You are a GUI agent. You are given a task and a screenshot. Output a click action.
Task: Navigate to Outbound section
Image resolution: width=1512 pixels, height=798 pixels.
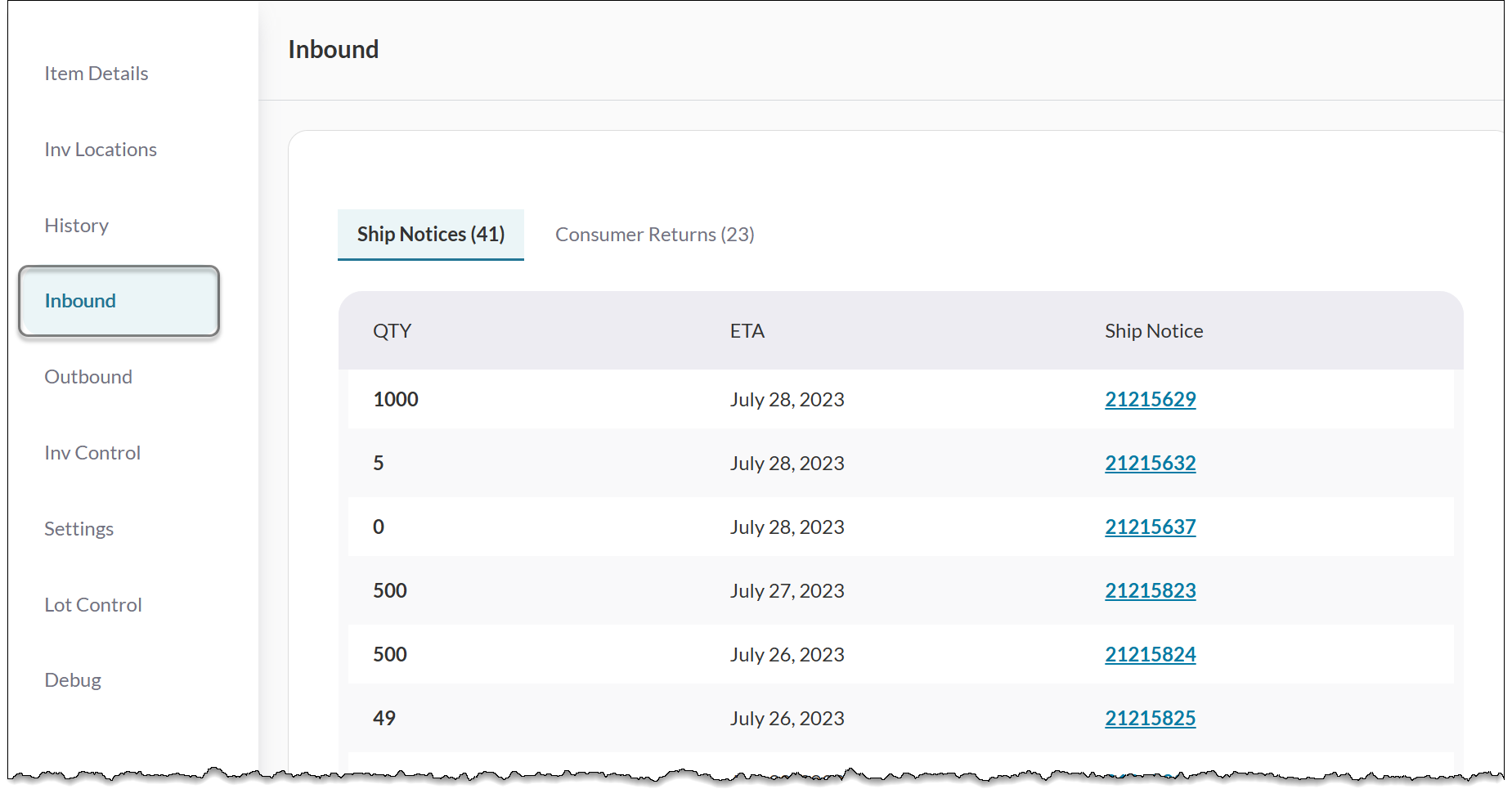87,377
